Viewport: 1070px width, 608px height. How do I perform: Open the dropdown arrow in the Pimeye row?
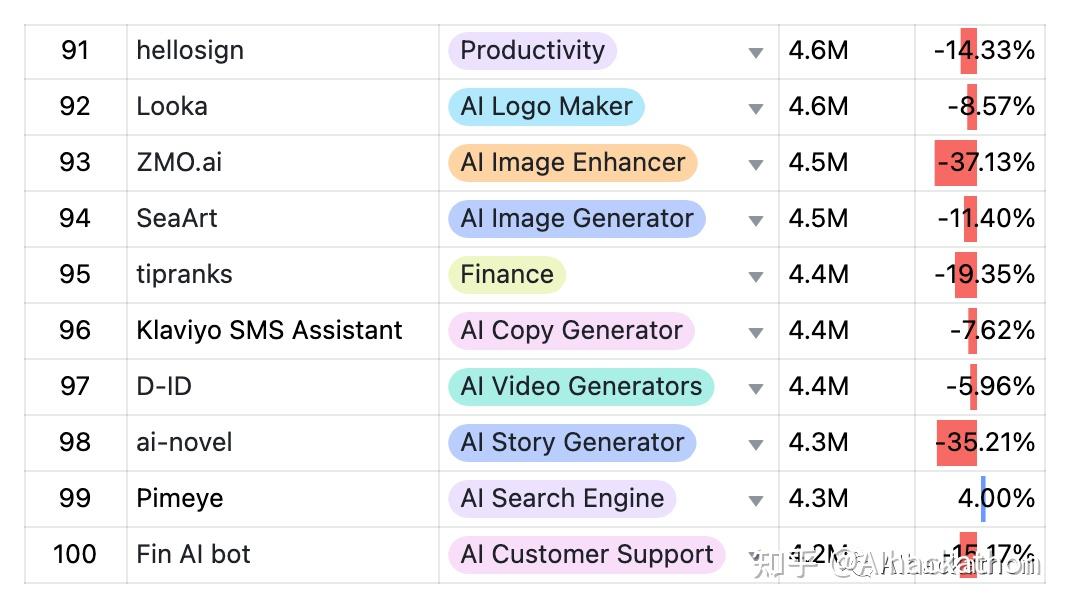756,500
